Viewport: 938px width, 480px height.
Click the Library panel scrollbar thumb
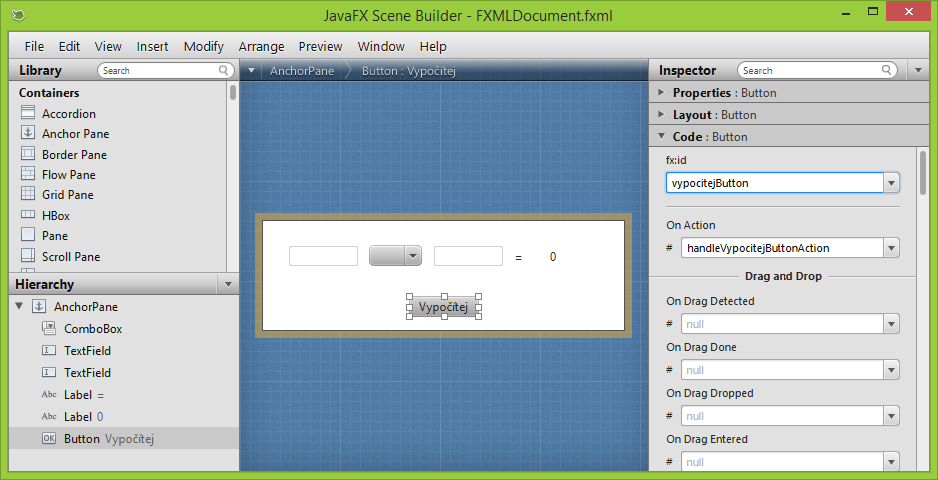(233, 92)
